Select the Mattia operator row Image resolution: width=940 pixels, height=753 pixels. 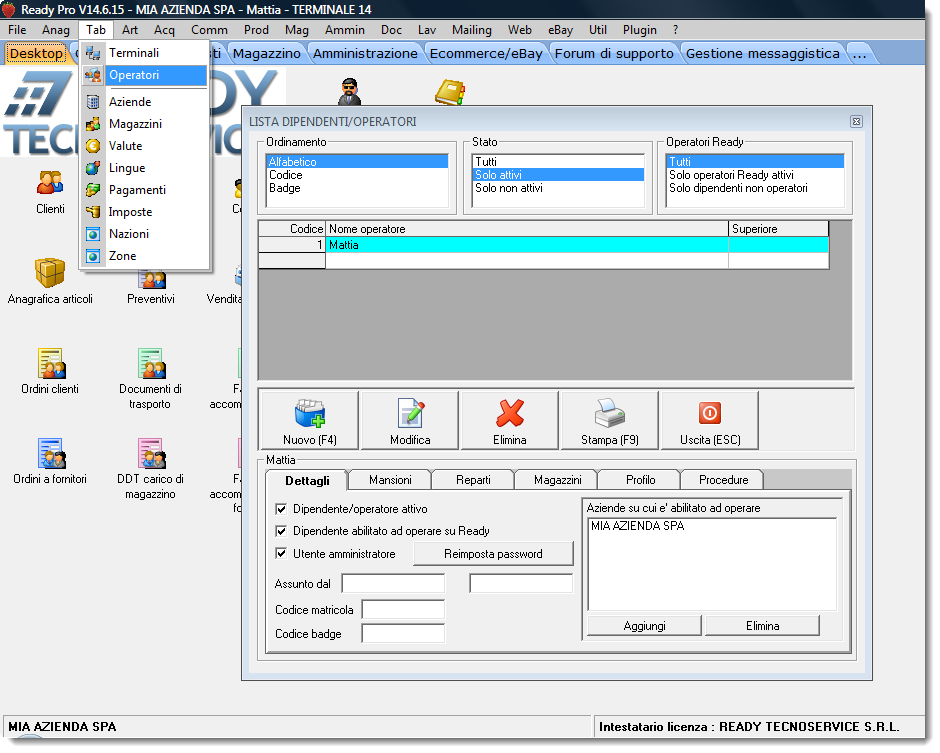pos(544,245)
